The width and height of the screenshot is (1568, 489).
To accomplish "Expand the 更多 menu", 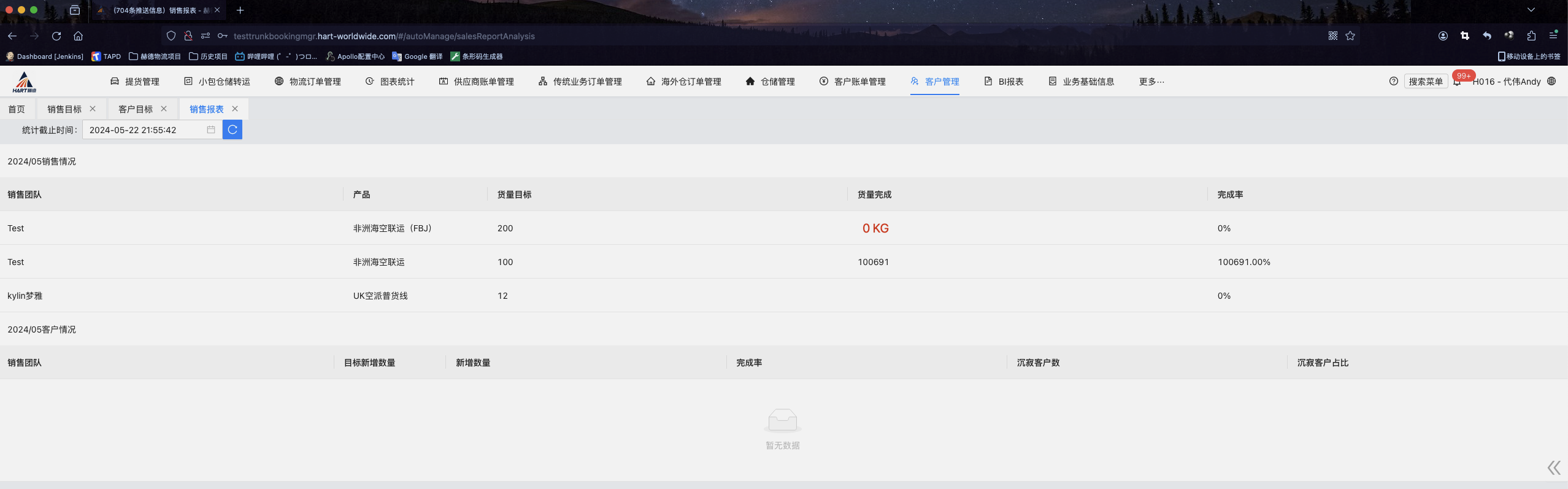I will (1151, 82).
